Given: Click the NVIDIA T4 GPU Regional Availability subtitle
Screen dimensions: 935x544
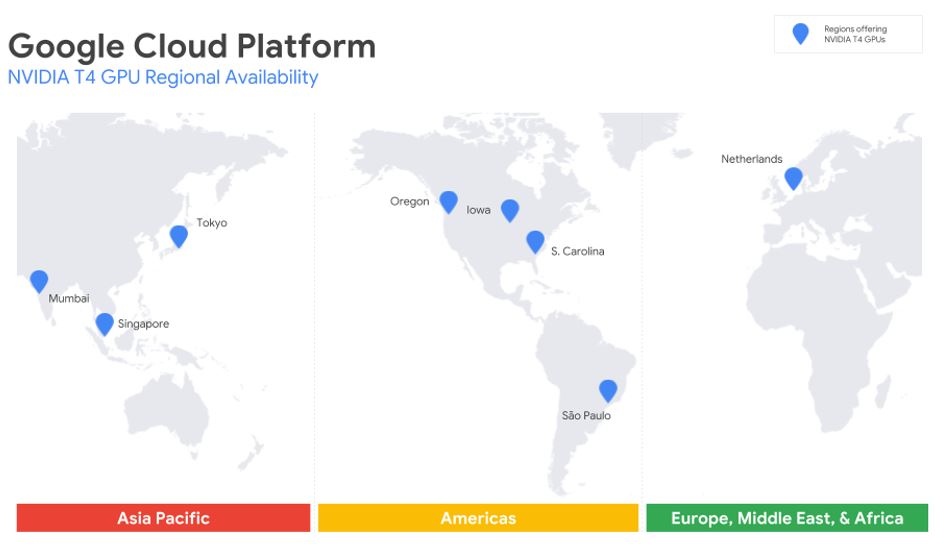Looking at the screenshot, I should point(163,77).
